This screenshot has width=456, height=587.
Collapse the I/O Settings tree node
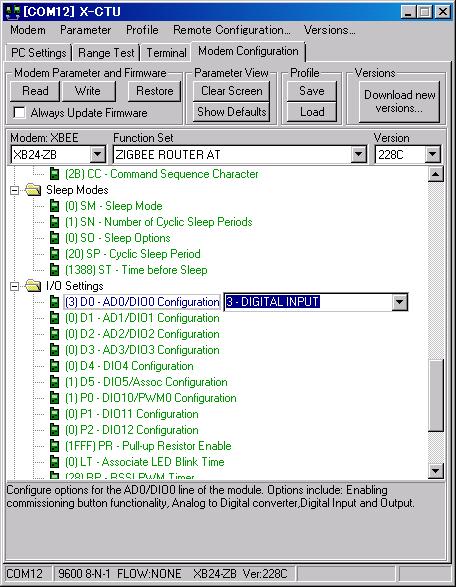14,286
